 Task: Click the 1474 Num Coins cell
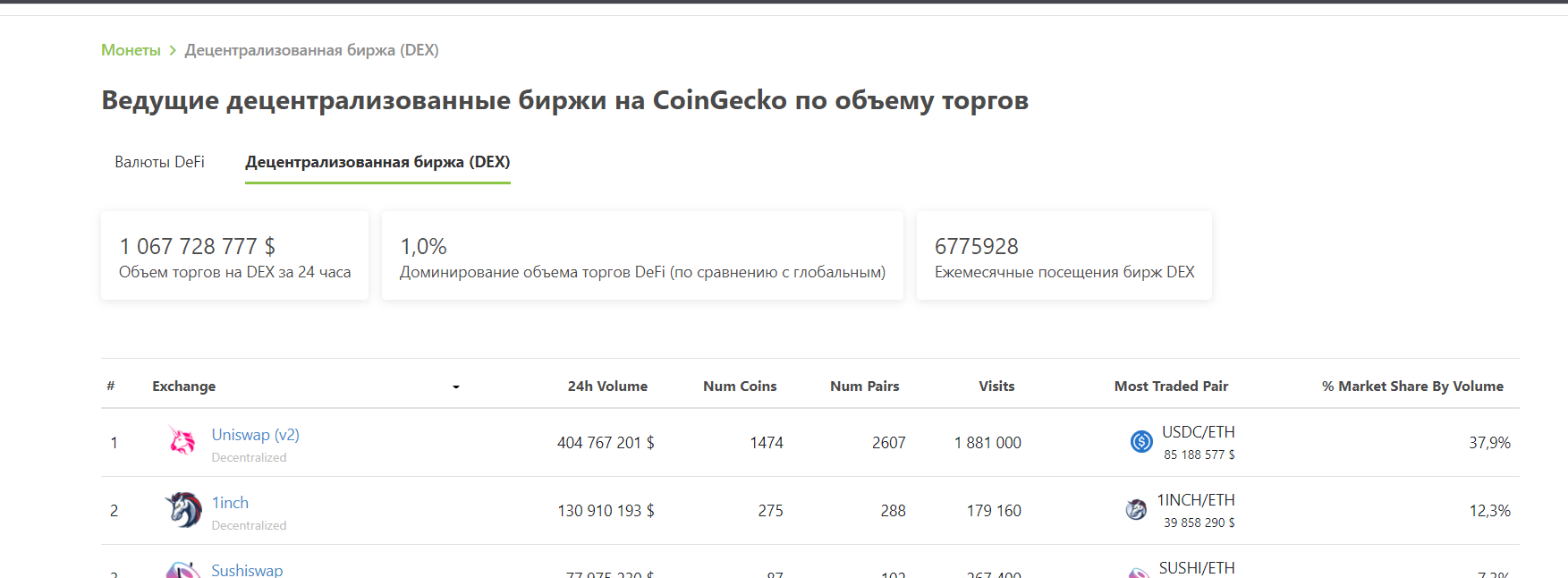(767, 443)
